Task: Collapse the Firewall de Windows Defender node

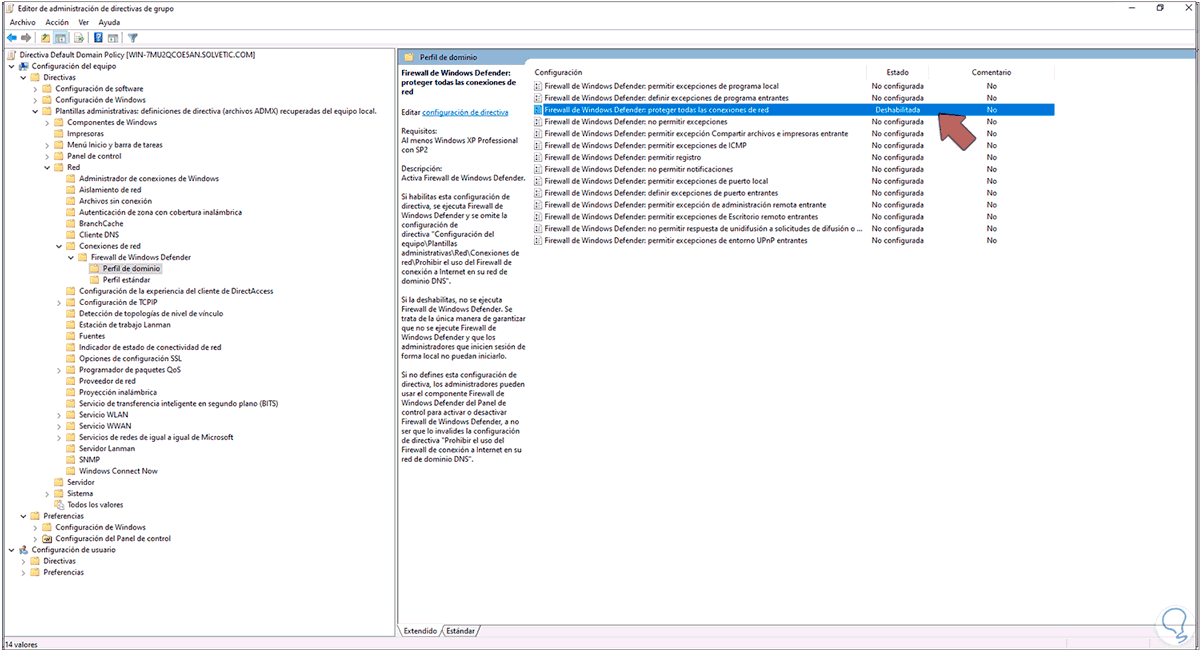Action: pyautogui.click(x=71, y=257)
